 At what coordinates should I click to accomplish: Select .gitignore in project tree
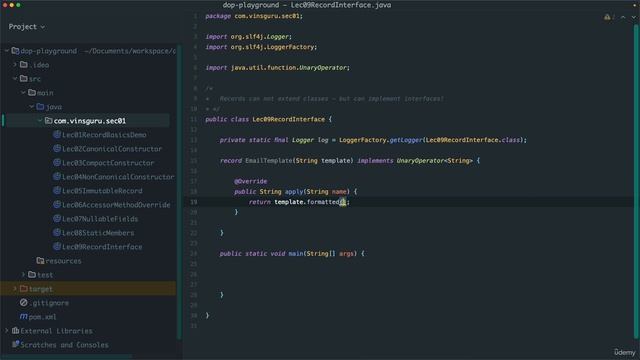click(x=49, y=303)
